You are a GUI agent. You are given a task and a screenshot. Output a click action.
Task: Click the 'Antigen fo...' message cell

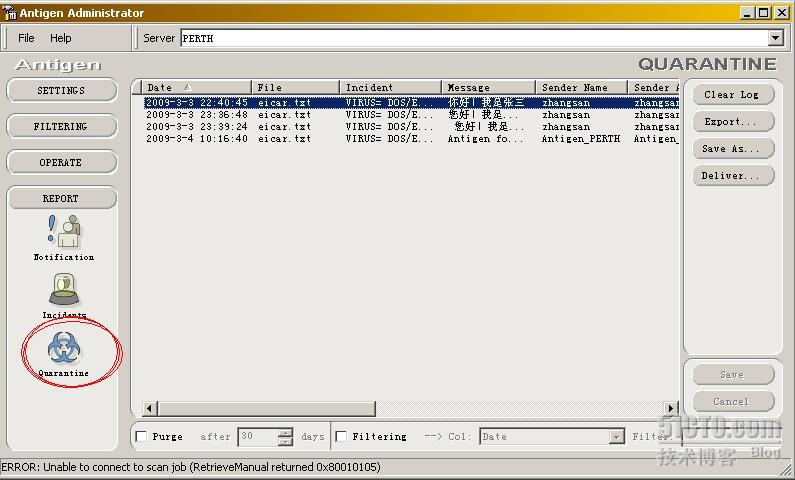[x=485, y=138]
